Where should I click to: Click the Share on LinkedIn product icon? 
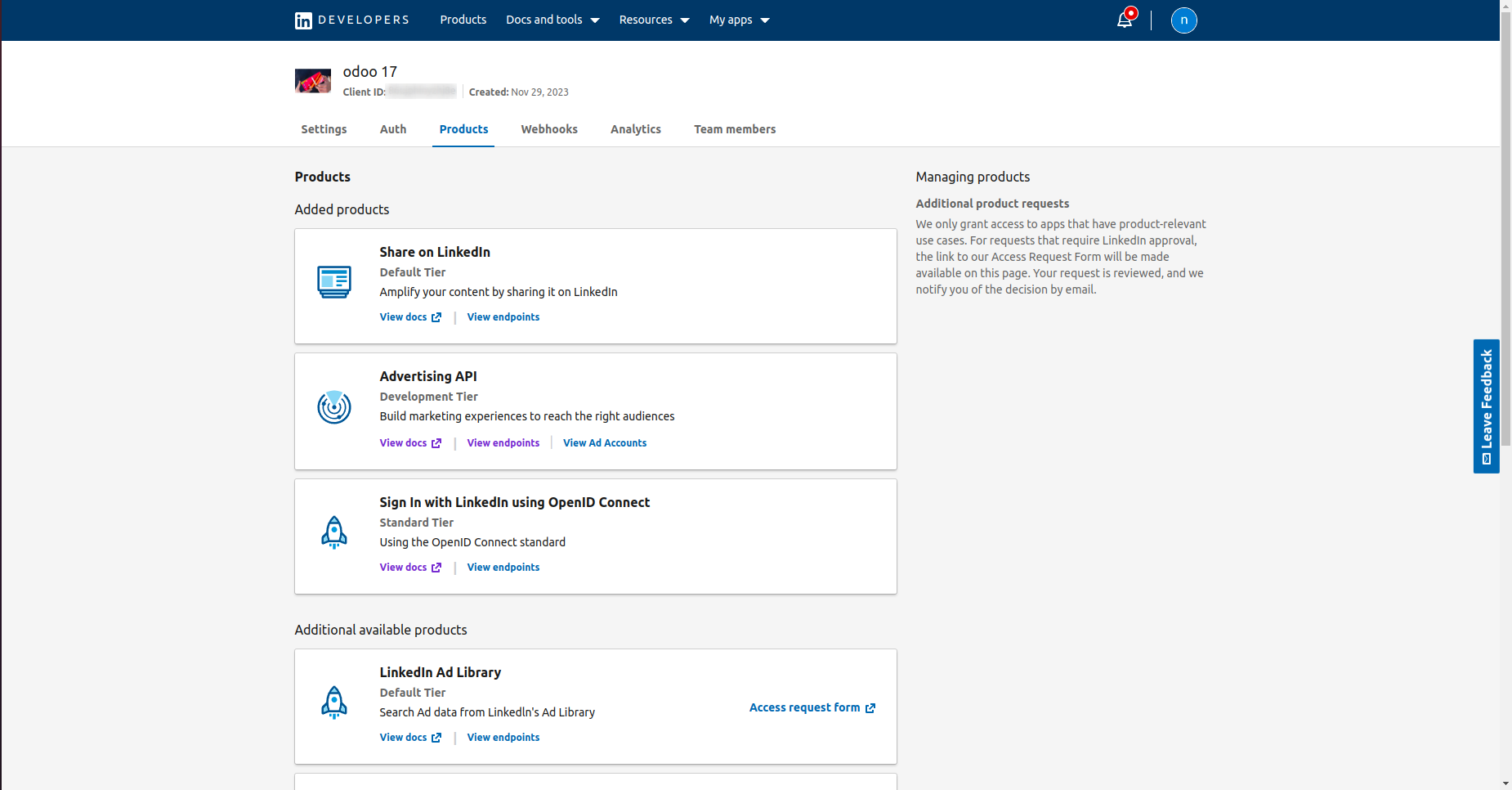(x=334, y=282)
